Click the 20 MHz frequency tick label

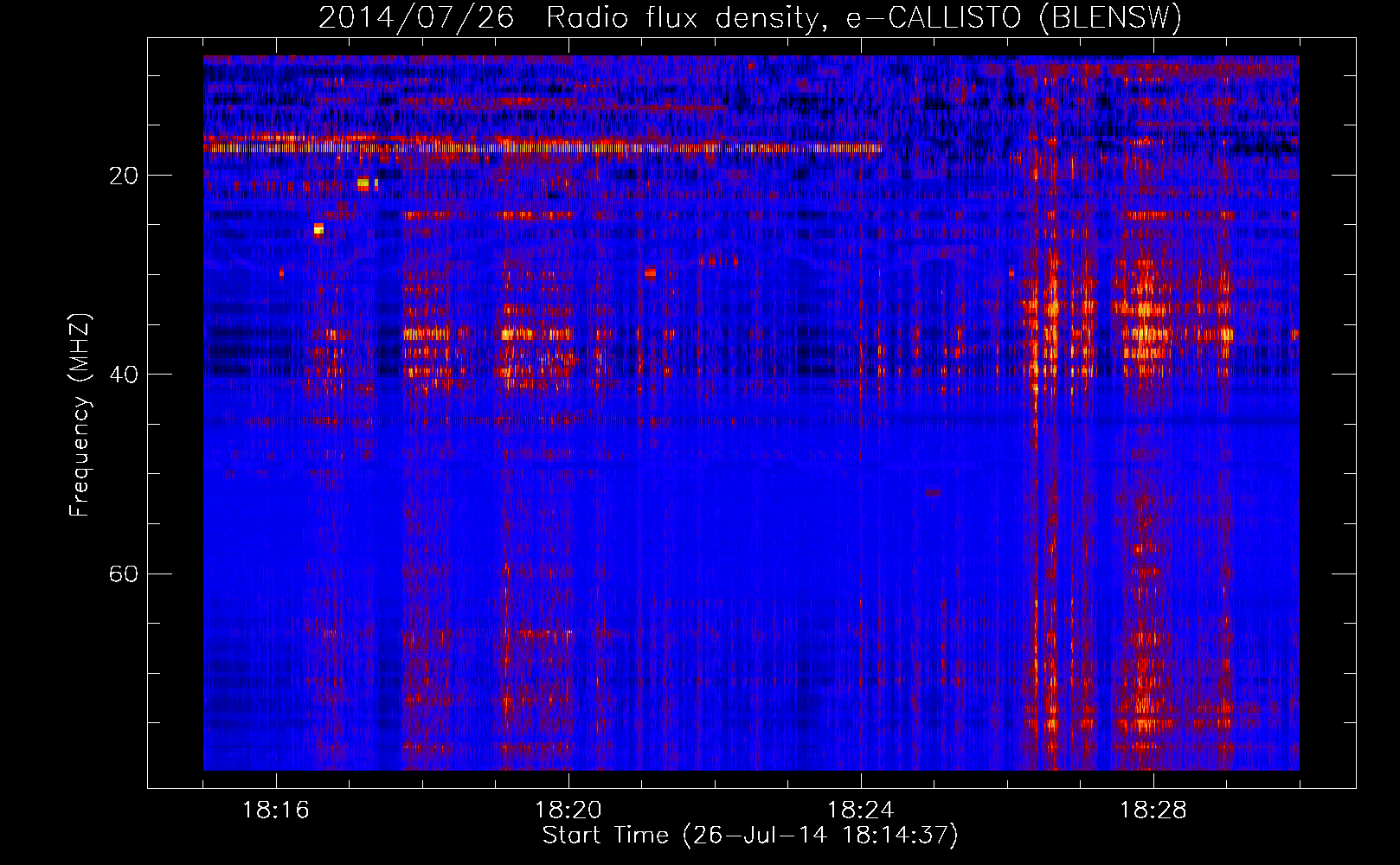(x=124, y=176)
